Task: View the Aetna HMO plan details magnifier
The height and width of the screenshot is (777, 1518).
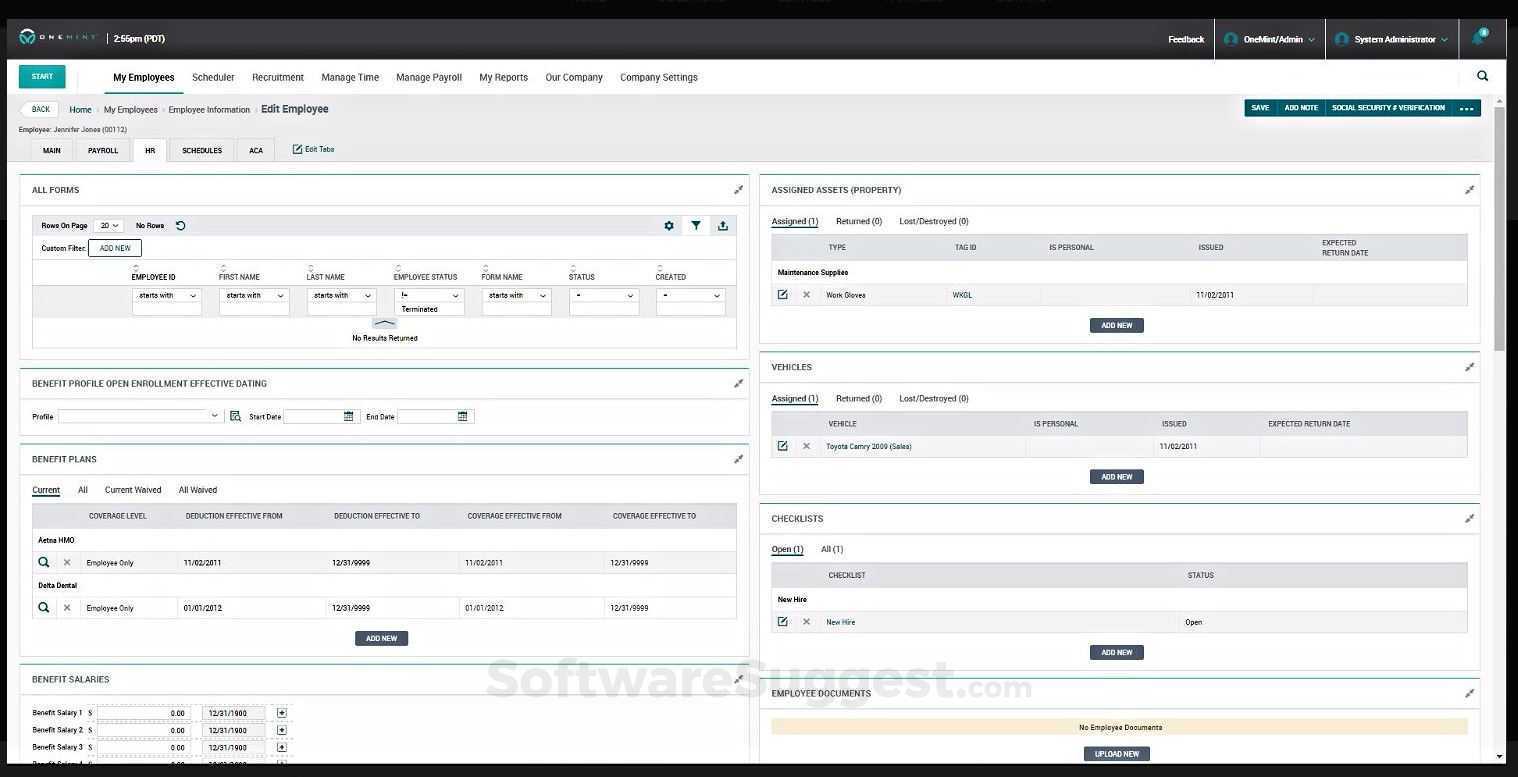Action: point(43,562)
